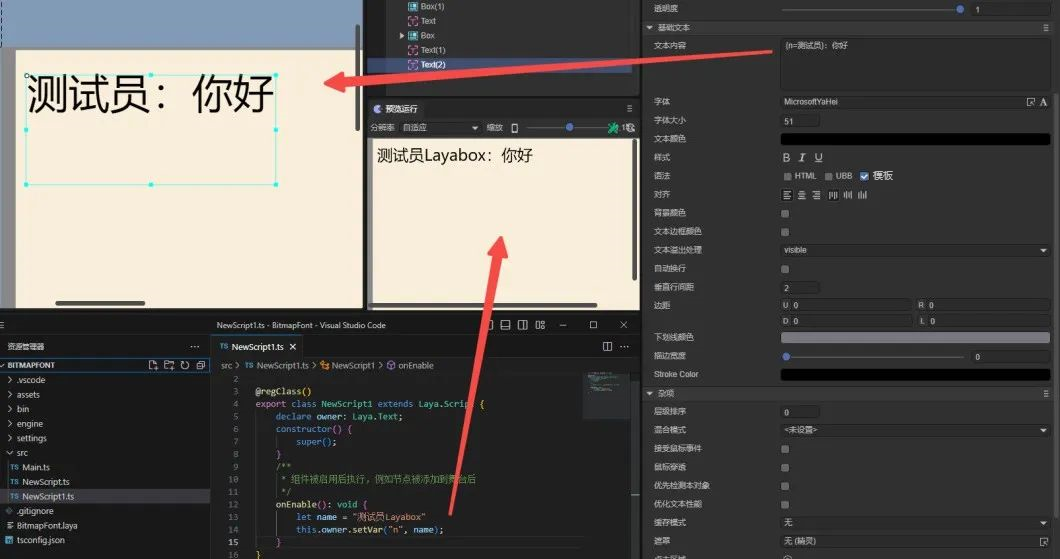Open Main.ts in the file explorer
The image size is (1060, 559).
(x=36, y=467)
